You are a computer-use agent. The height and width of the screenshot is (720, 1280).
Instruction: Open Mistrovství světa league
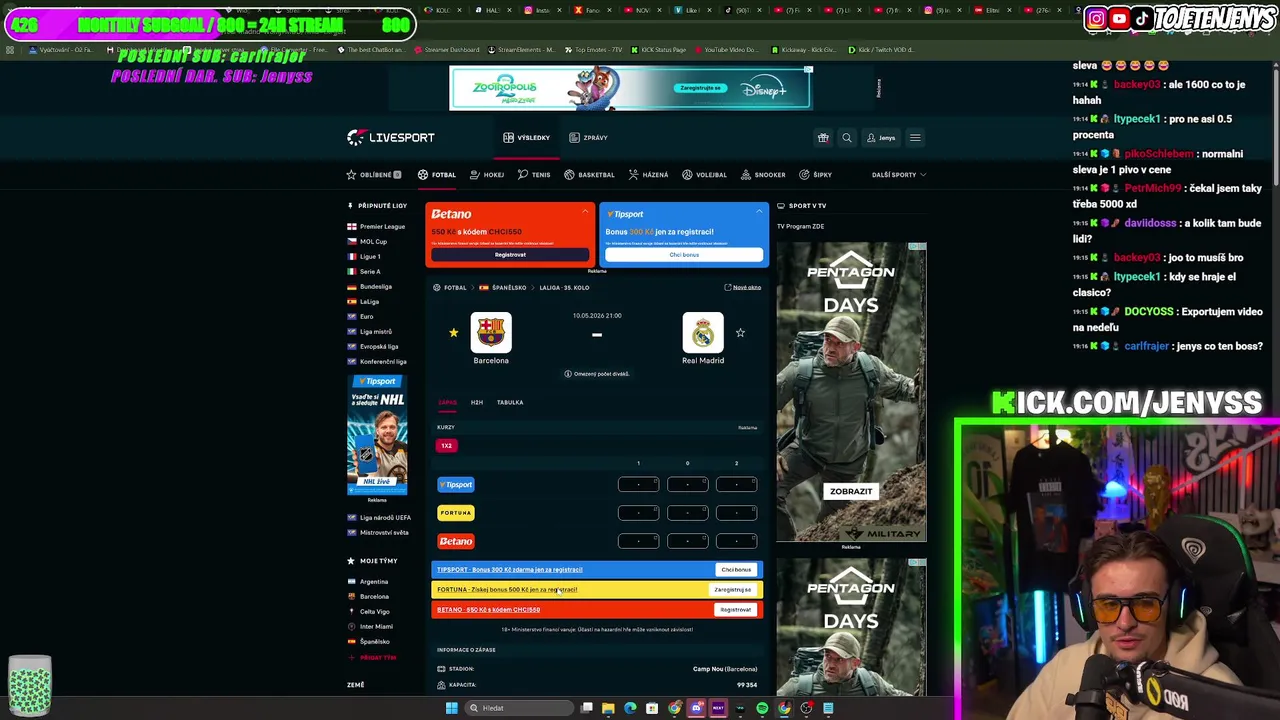[x=378, y=533]
